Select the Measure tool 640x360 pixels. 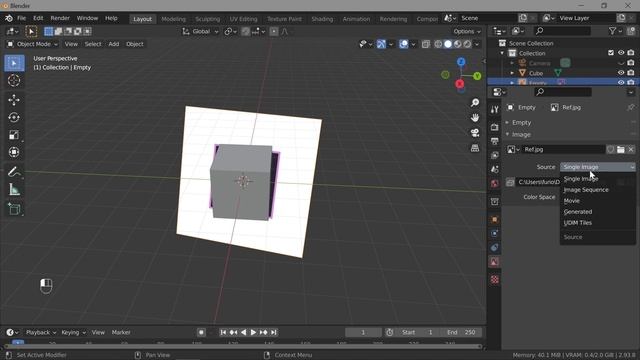point(14,189)
